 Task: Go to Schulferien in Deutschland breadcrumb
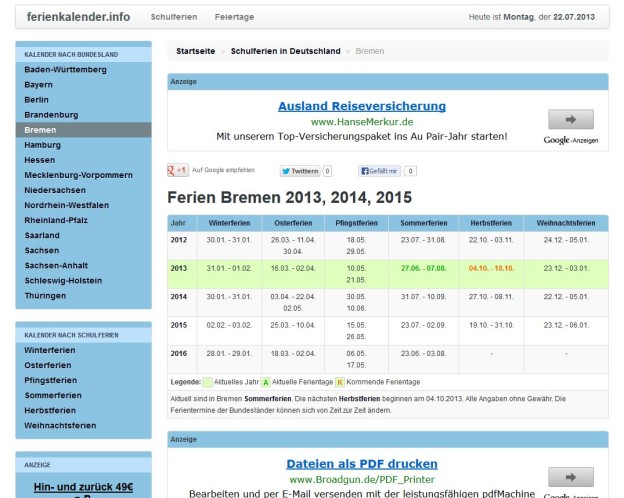(x=285, y=51)
